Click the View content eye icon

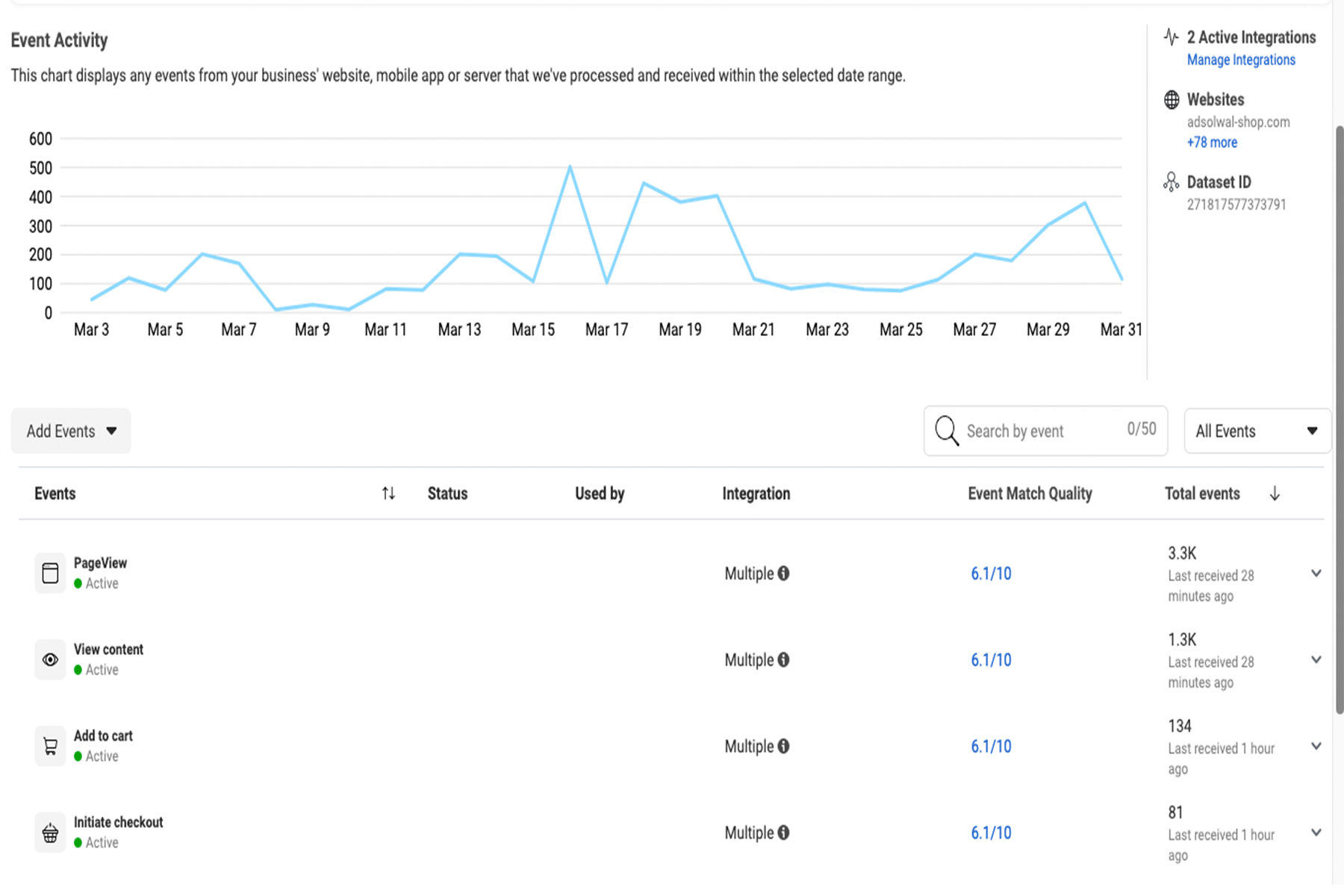point(50,659)
